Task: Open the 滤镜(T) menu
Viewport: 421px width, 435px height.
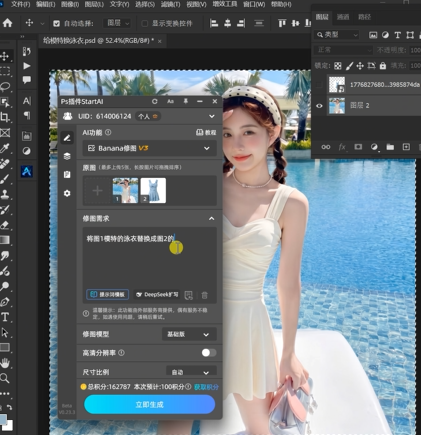Action: (171, 4)
